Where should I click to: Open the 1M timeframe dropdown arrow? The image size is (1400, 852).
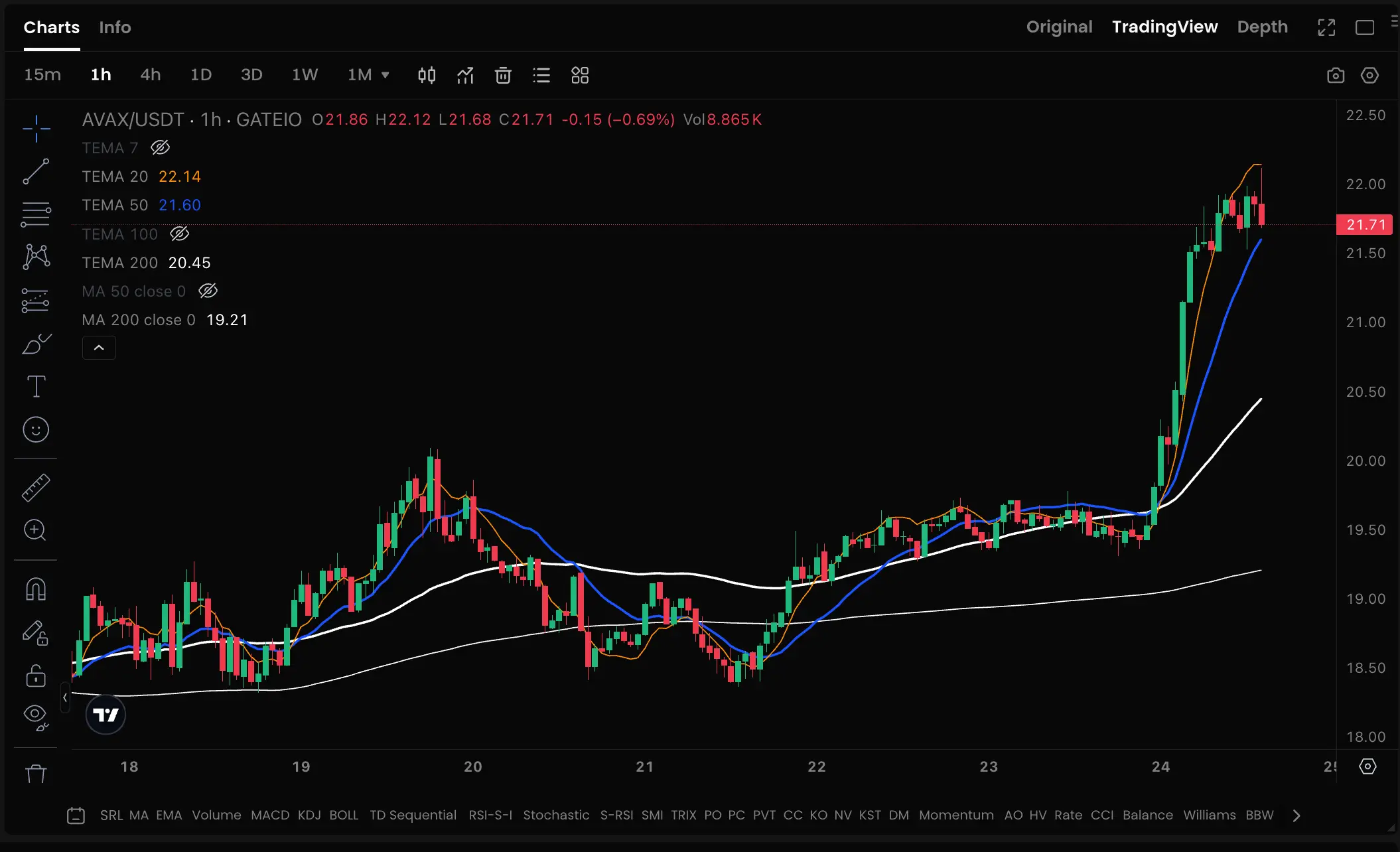(385, 75)
